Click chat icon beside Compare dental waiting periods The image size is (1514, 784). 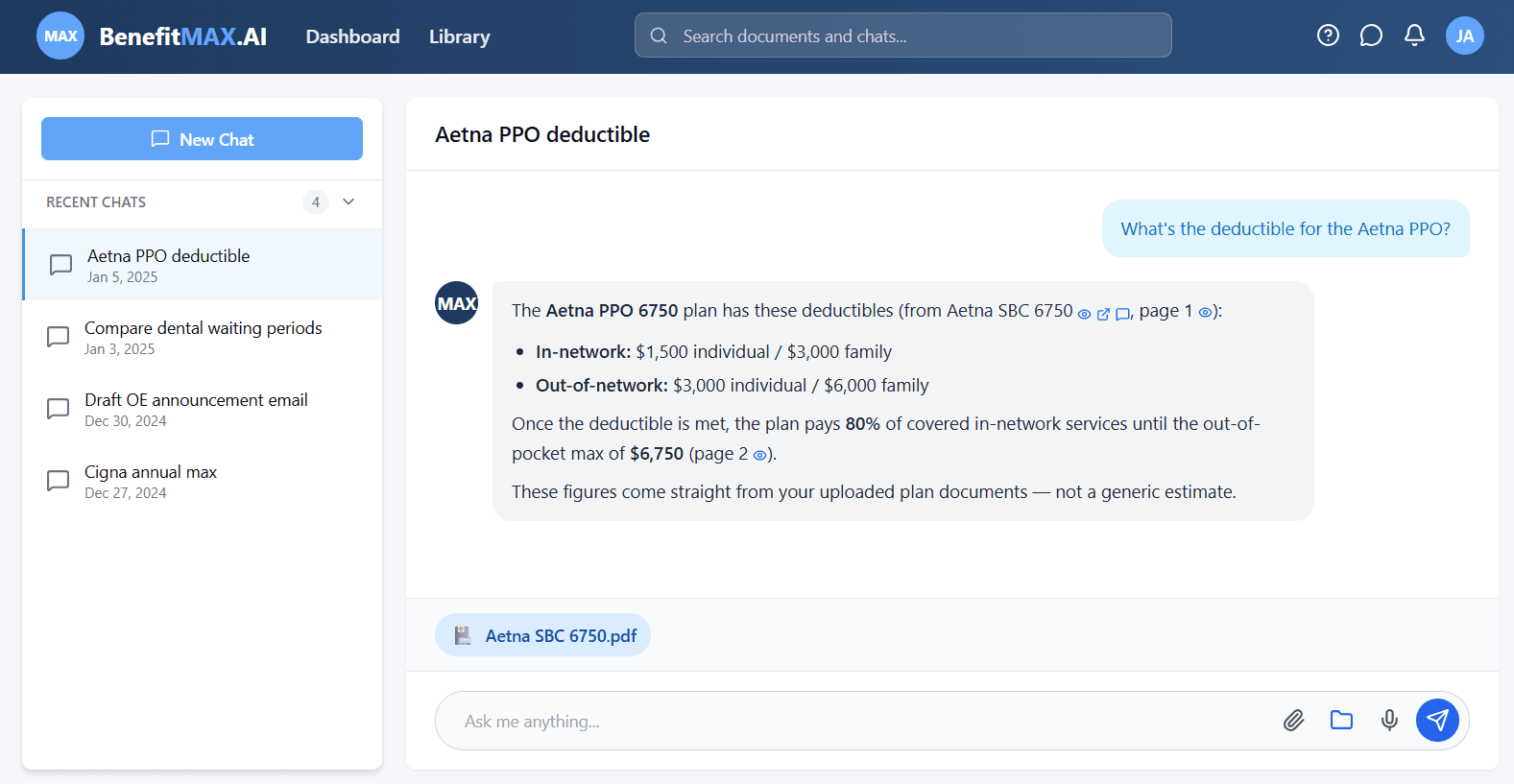point(58,337)
